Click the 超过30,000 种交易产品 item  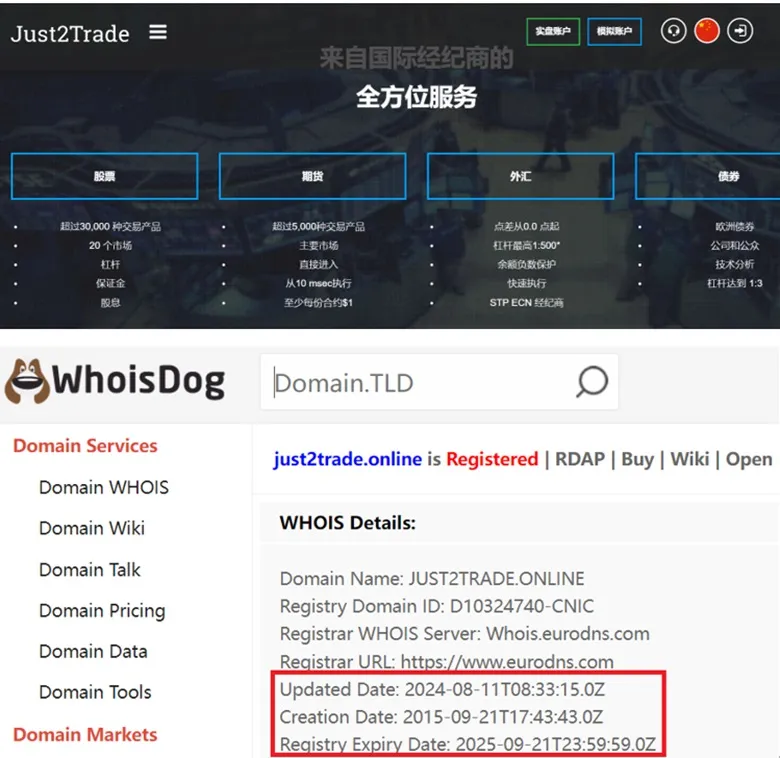click(x=110, y=227)
